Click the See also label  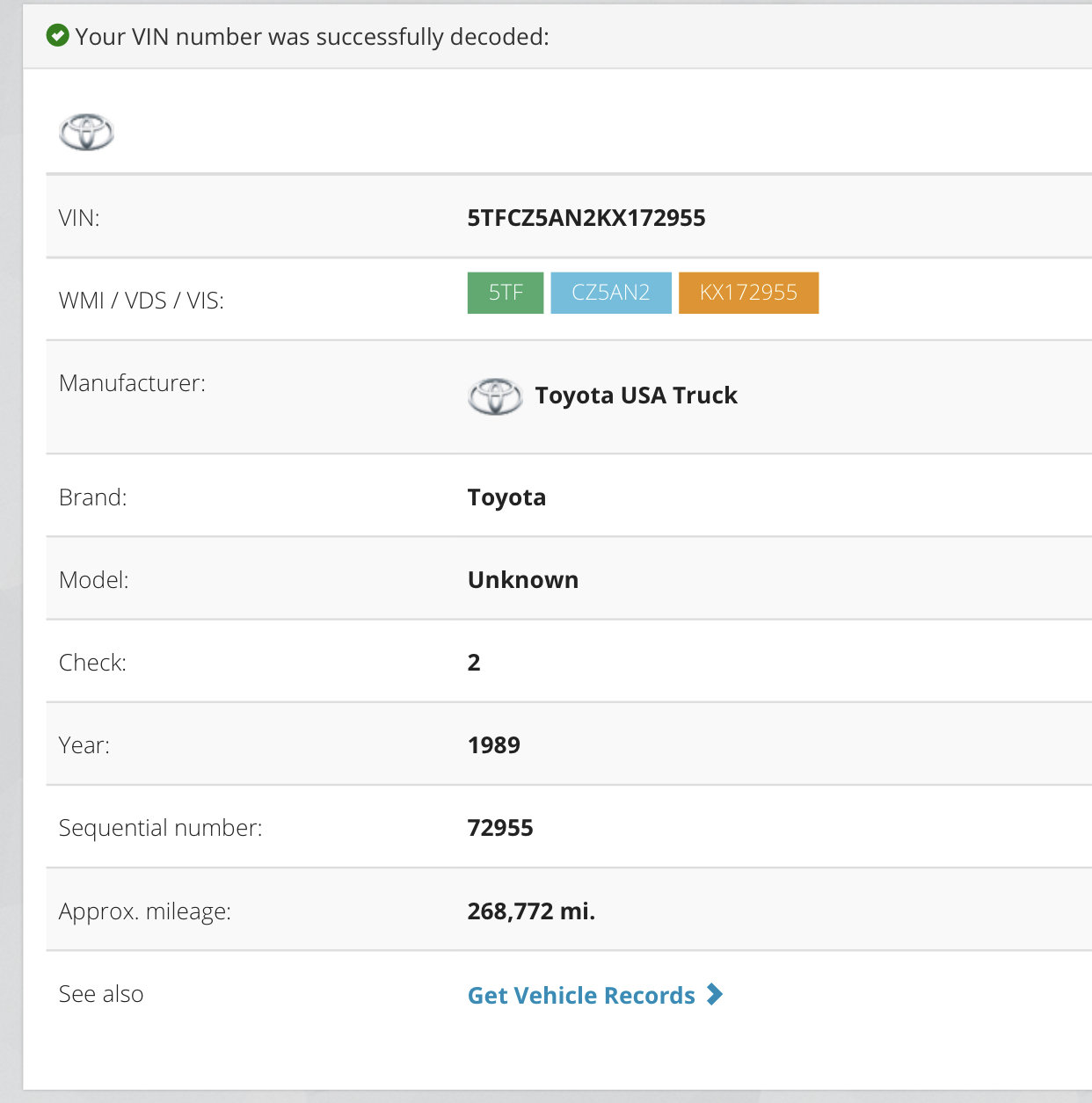click(x=101, y=994)
